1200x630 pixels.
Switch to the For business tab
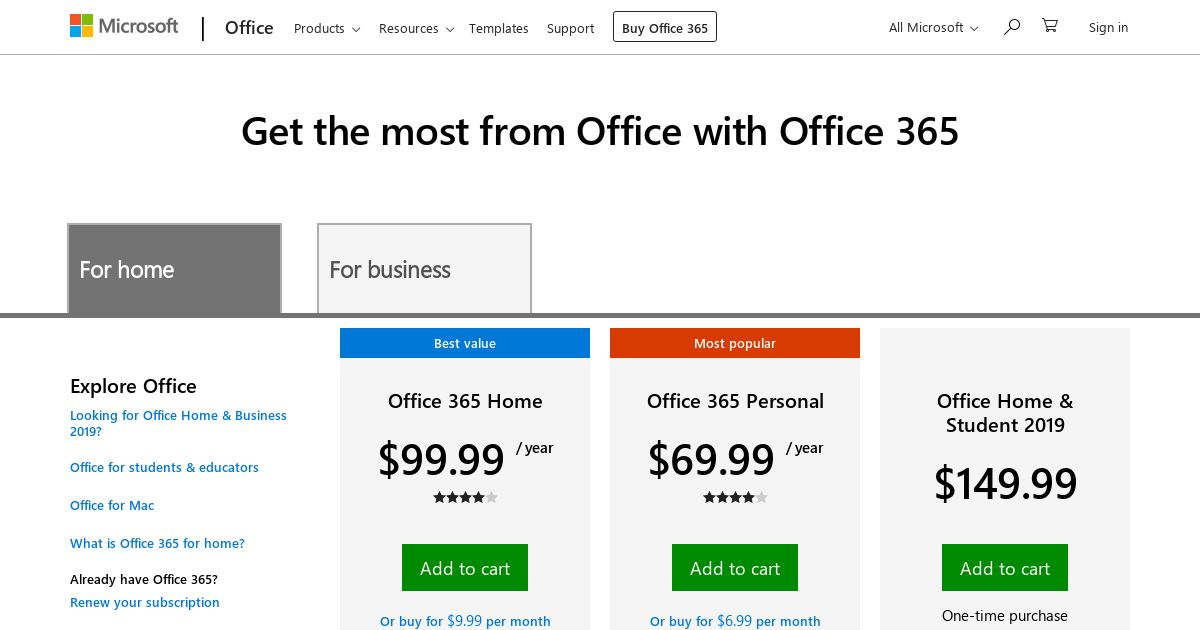424,269
